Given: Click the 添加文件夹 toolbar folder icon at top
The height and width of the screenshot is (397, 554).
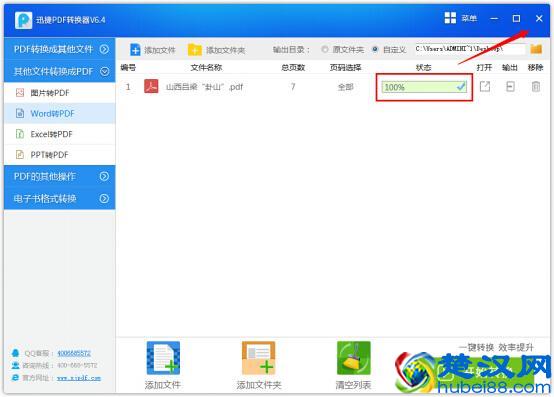Looking at the screenshot, I should pyautogui.click(x=194, y=50).
